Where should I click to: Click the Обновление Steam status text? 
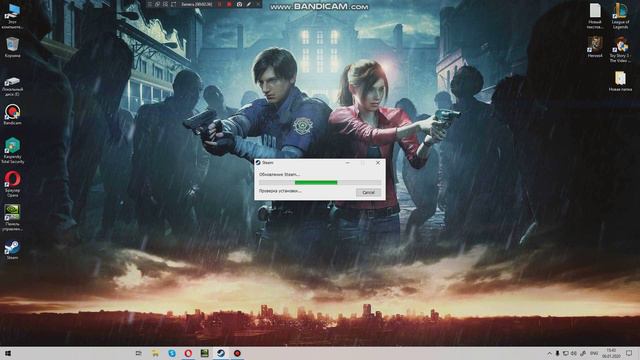click(279, 174)
